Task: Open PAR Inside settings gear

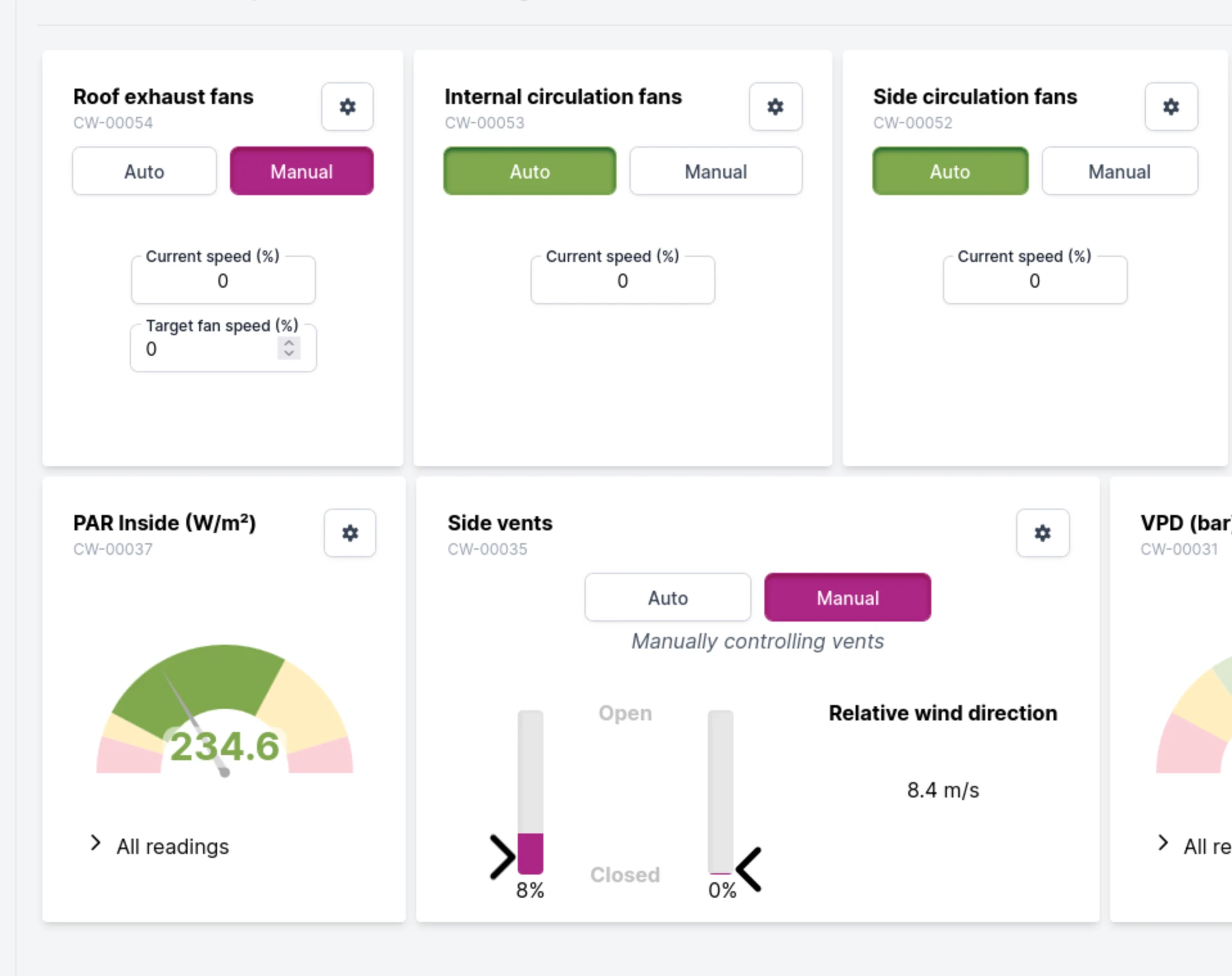Action: (x=349, y=533)
